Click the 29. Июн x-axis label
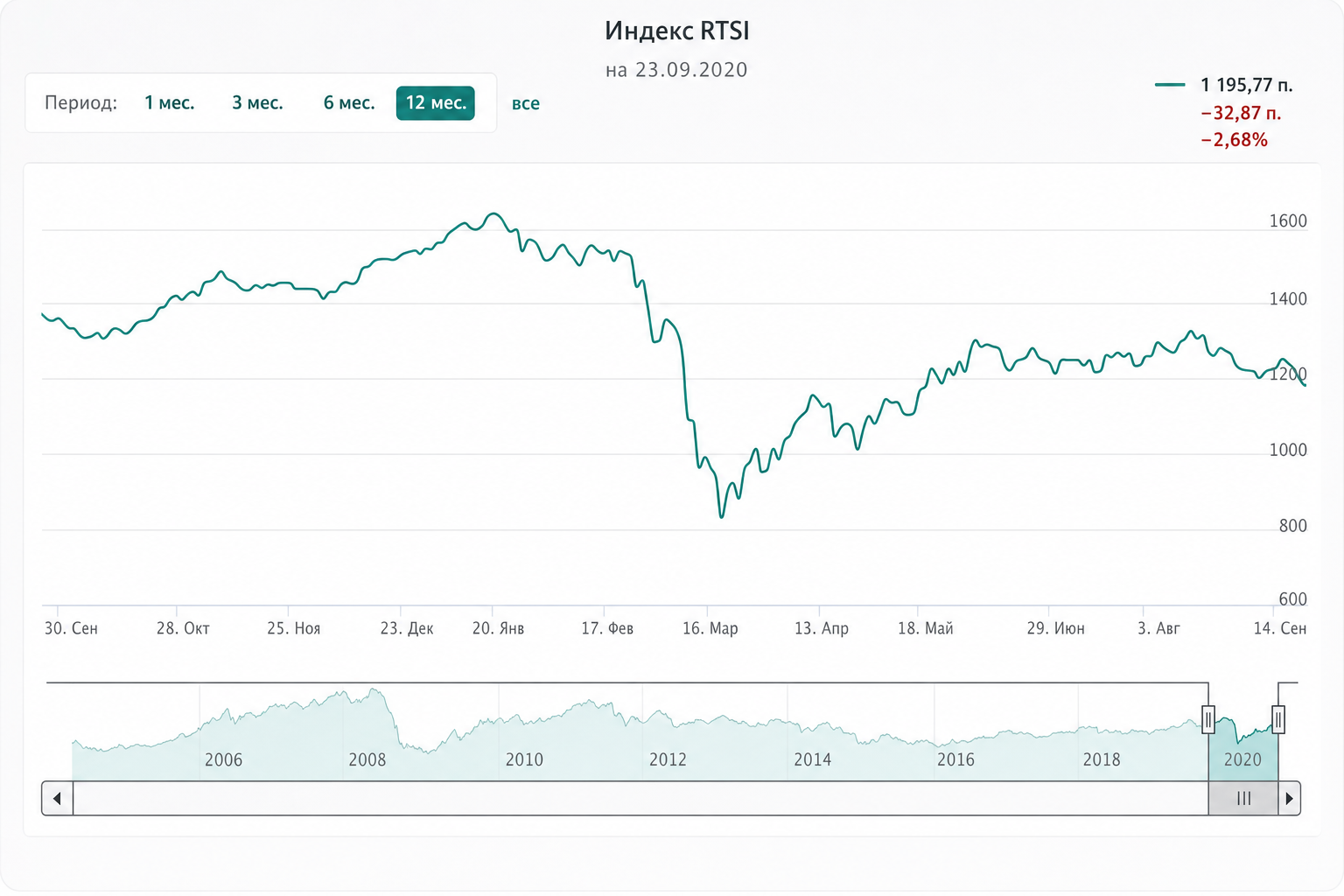The image size is (1344, 896). click(x=1055, y=628)
